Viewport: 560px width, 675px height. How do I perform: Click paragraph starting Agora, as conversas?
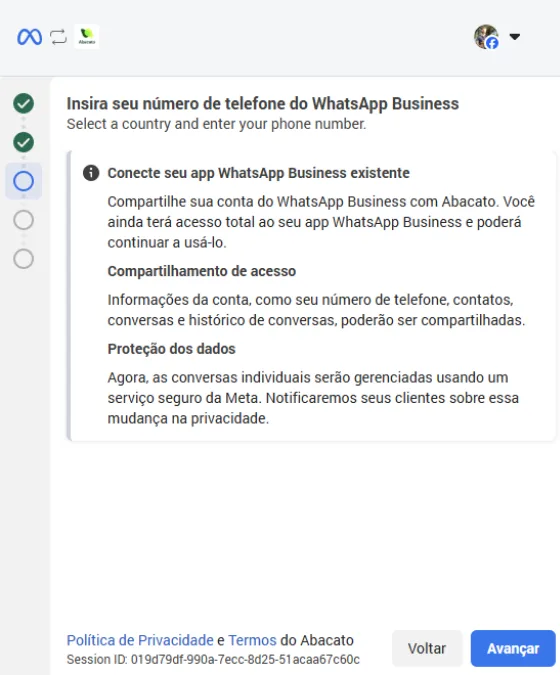tap(313, 398)
